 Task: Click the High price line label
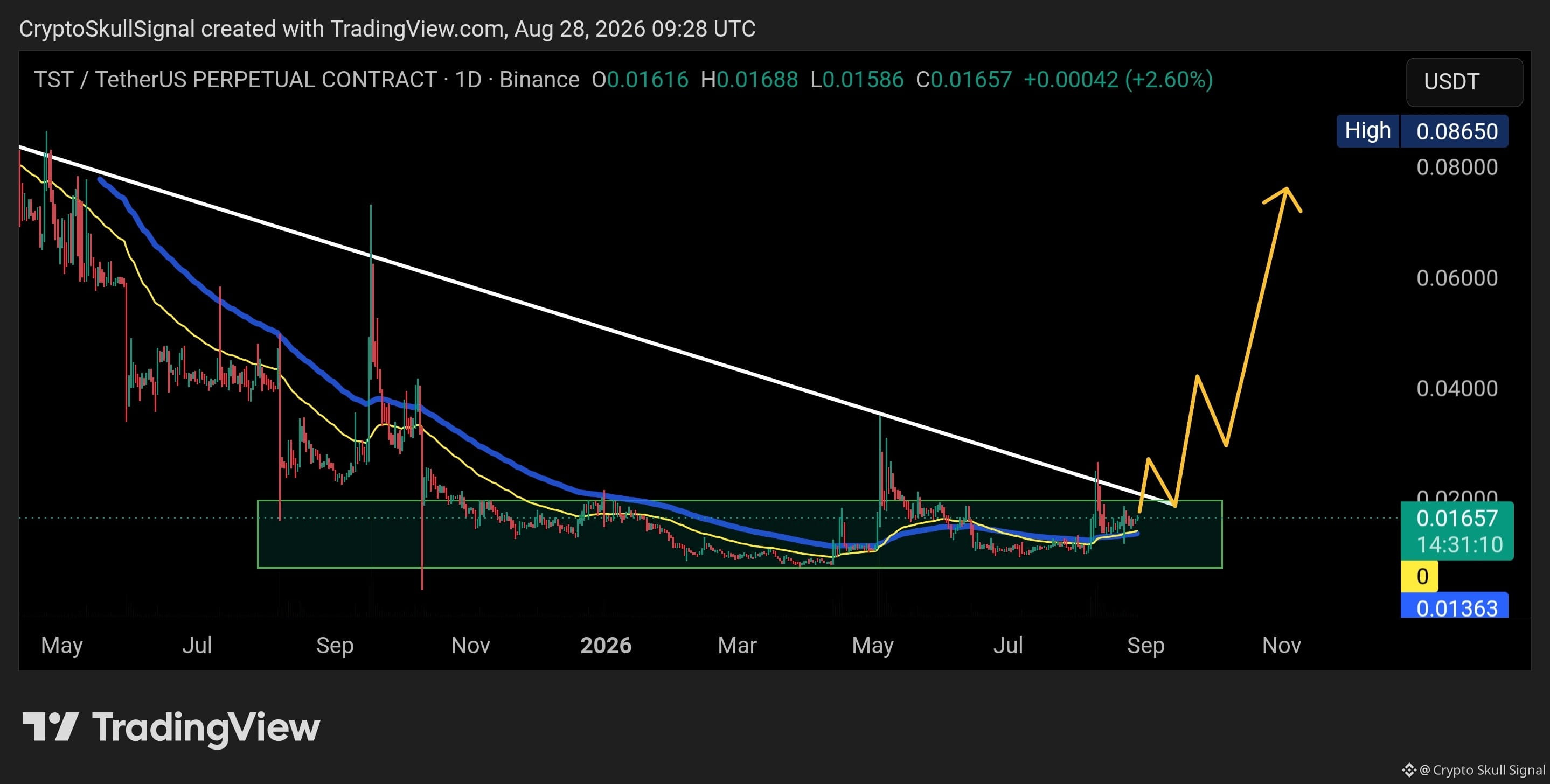coord(1368,131)
